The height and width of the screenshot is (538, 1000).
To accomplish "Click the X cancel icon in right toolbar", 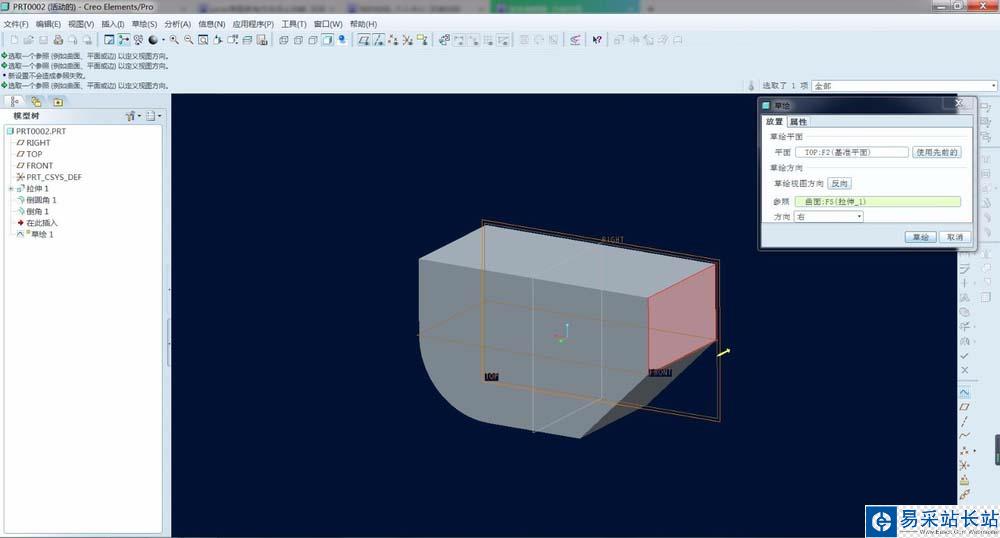I will [x=964, y=370].
